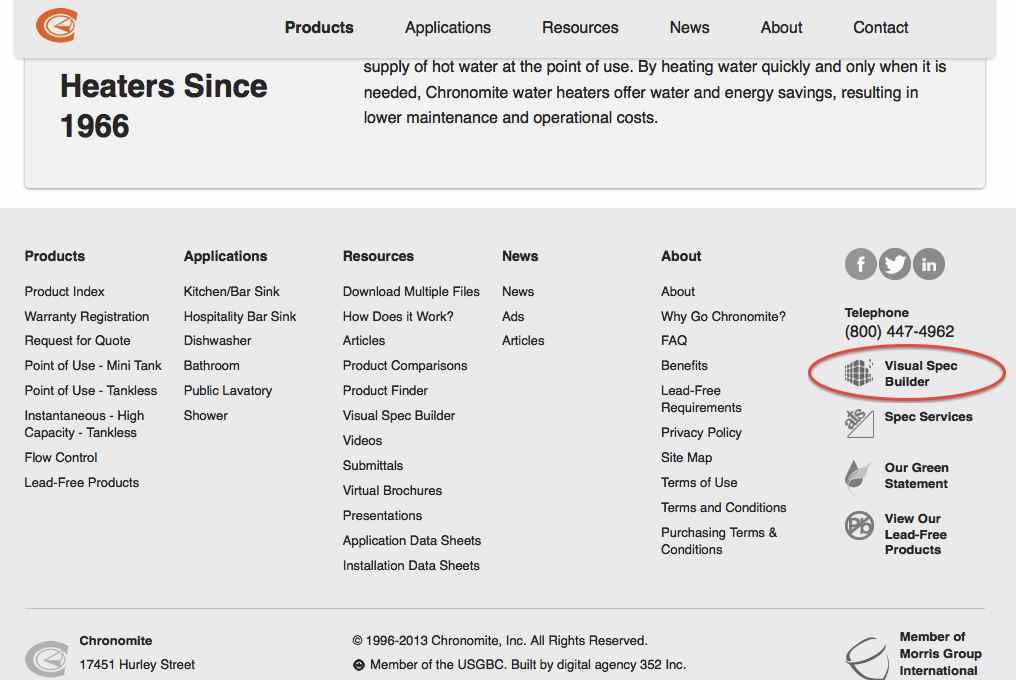Screen dimensions: 1016x680
Task: Open the Privacy Policy link
Action: (x=701, y=432)
